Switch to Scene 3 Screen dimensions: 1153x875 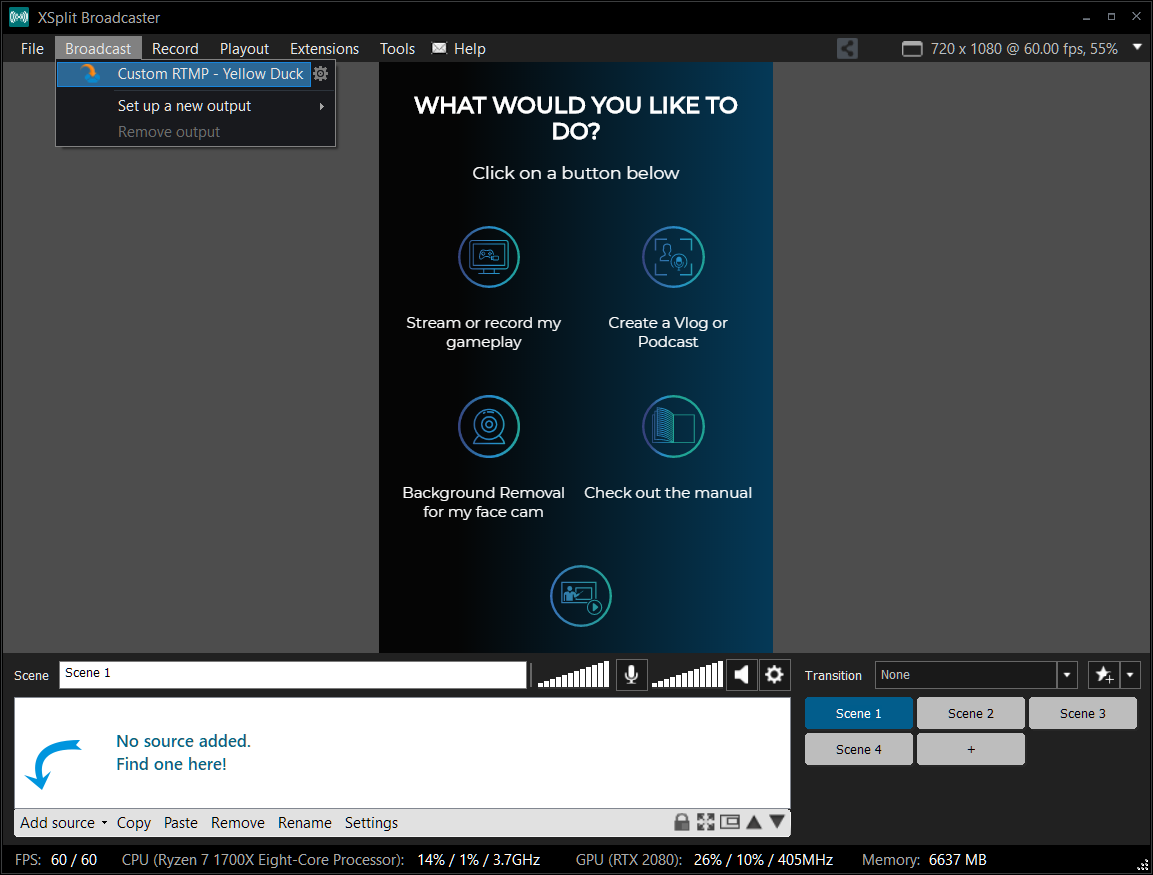click(x=1082, y=713)
